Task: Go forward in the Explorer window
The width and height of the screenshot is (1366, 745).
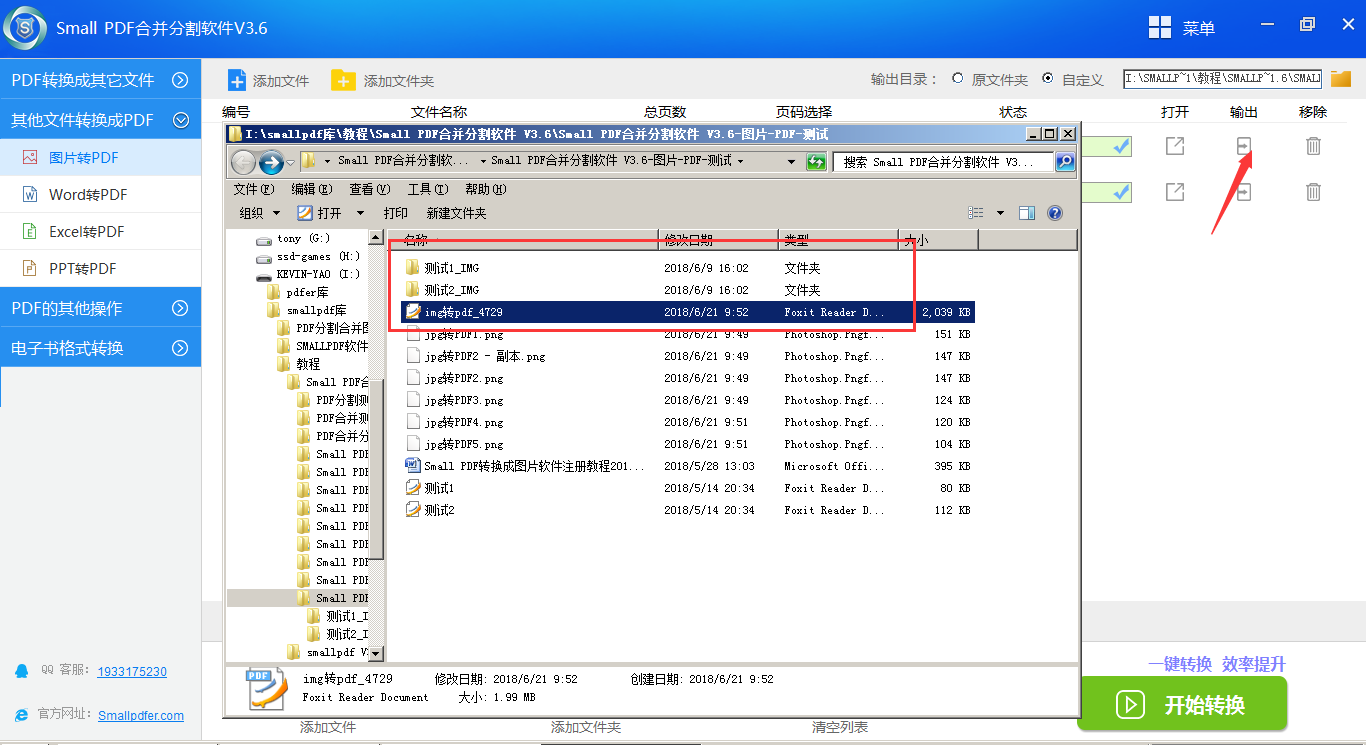Action: 271,162
